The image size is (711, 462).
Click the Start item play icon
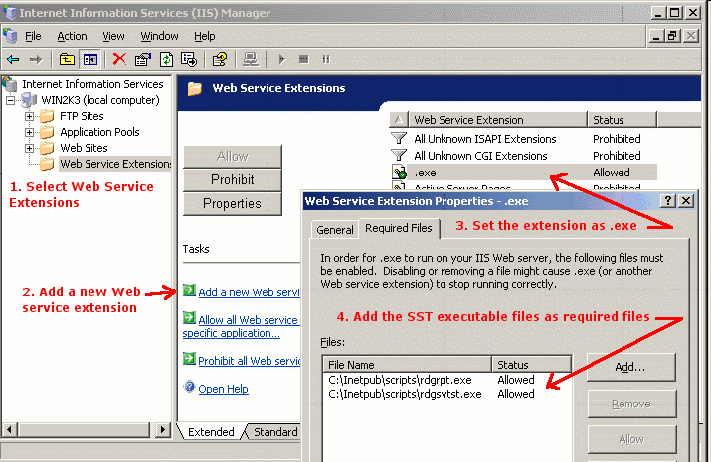click(x=282, y=59)
